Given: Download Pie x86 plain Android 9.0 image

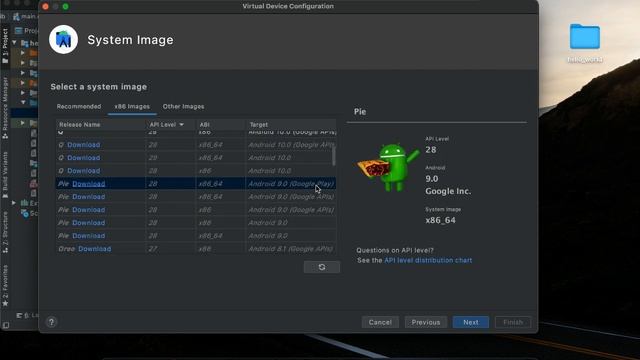Looking at the screenshot, I should [89, 223].
